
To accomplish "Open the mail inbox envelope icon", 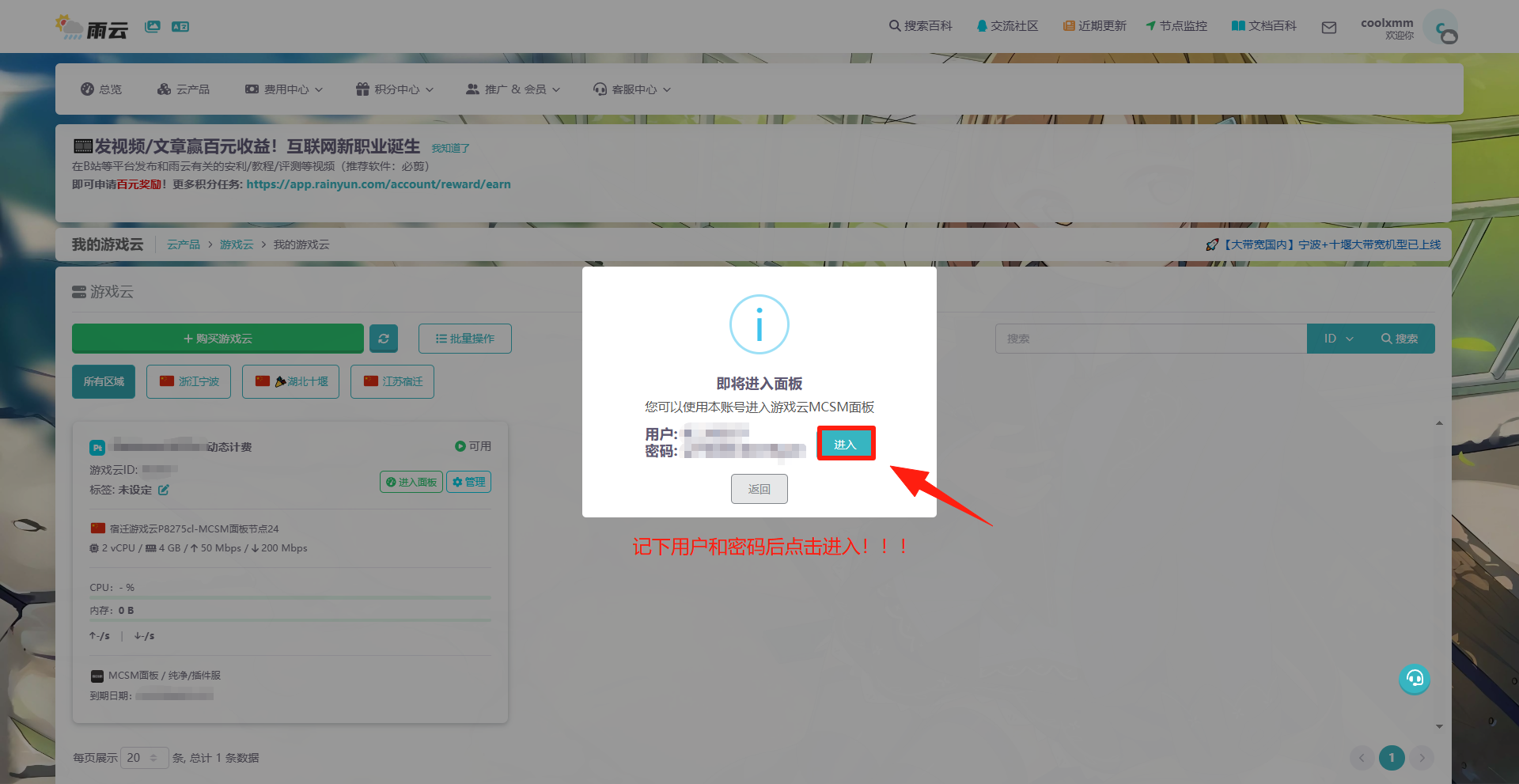I will click(1329, 27).
